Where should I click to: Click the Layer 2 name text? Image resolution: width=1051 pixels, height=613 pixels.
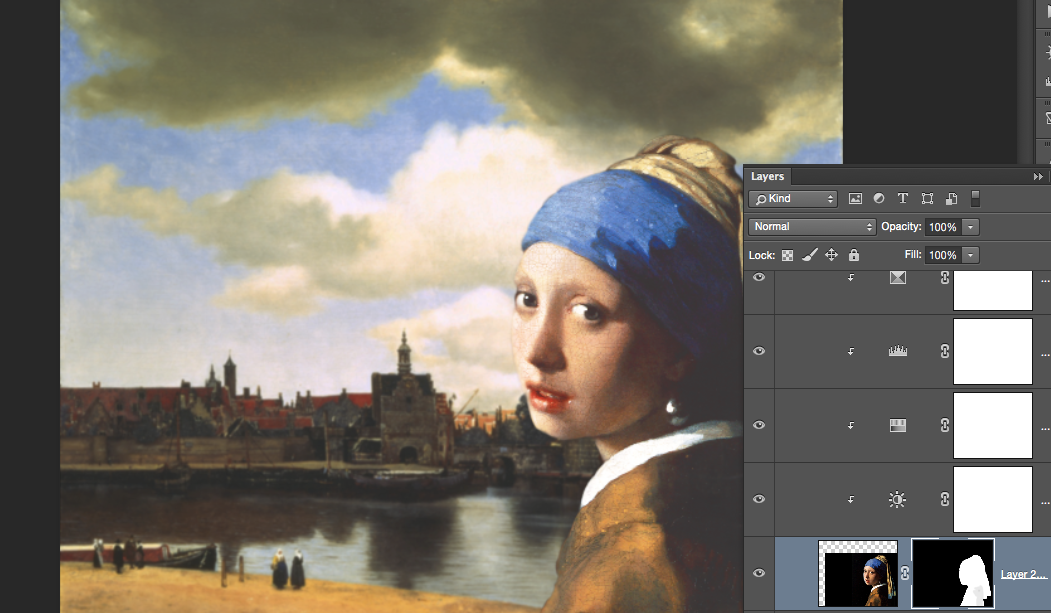[1024, 574]
